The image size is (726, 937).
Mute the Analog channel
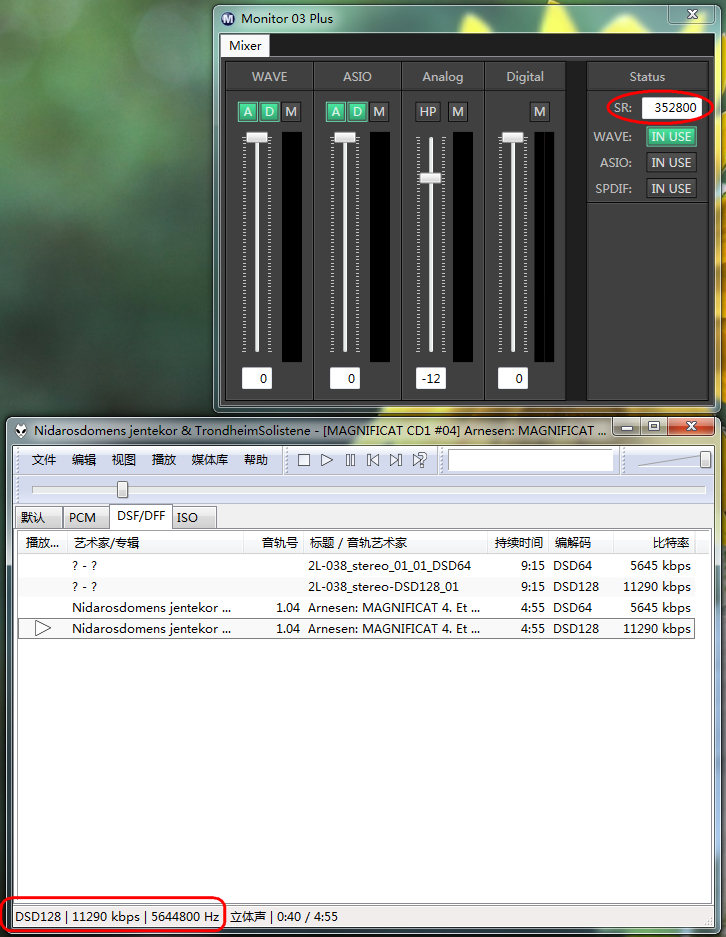click(457, 111)
